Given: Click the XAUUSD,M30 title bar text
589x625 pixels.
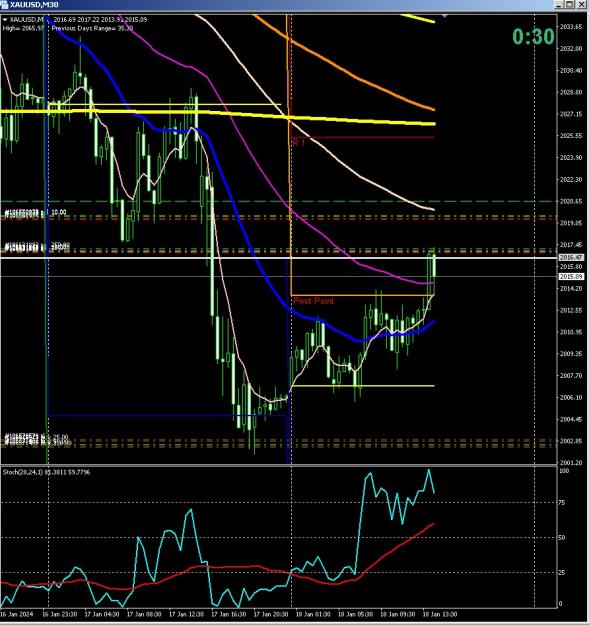Looking at the screenshot, I should click(35, 4).
